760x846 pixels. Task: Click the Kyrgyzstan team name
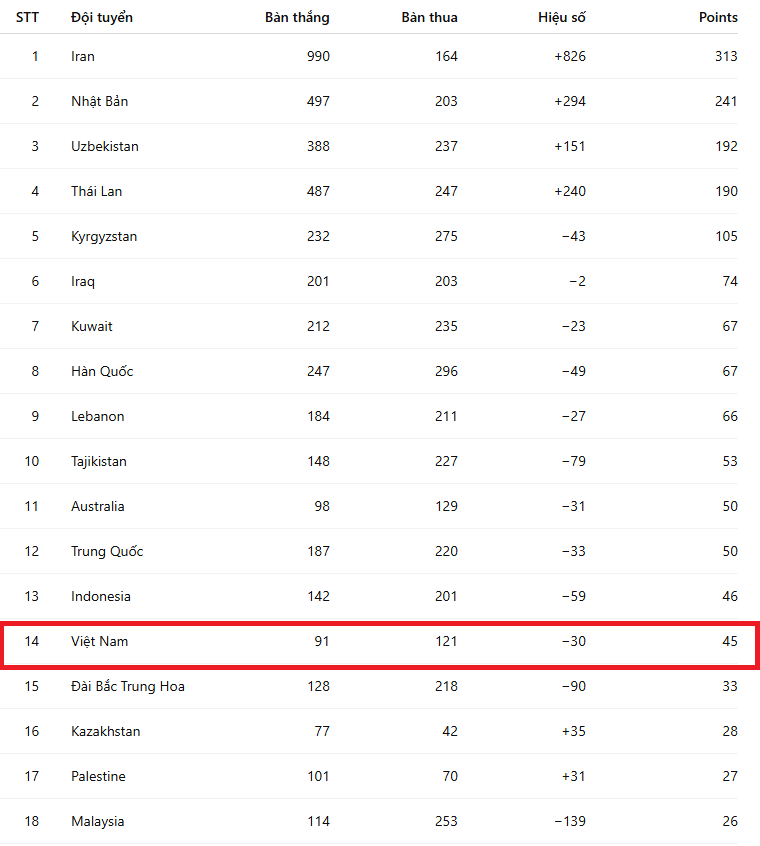(104, 236)
